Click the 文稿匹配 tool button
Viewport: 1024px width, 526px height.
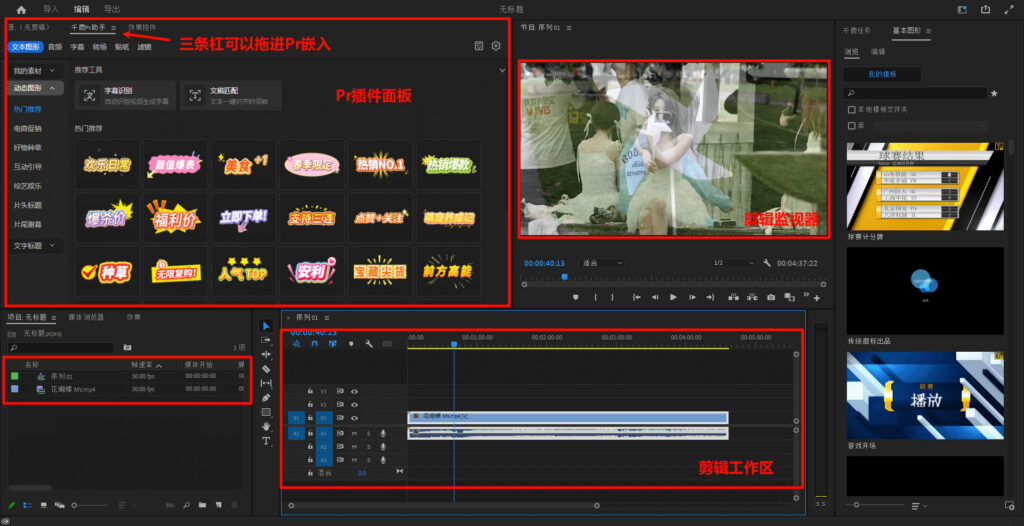point(231,95)
